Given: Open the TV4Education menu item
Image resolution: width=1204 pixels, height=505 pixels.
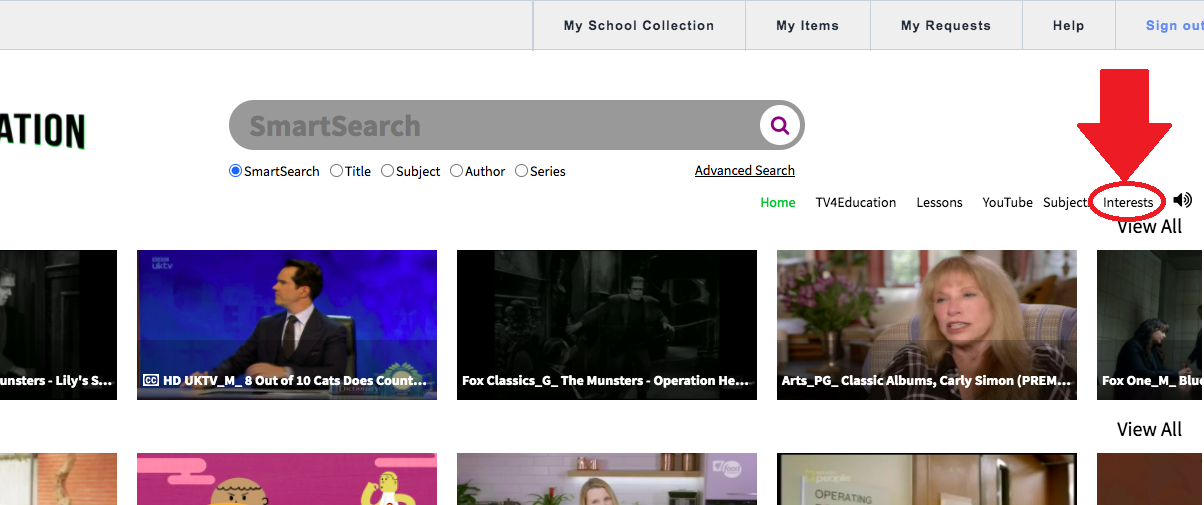Looking at the screenshot, I should [x=856, y=202].
